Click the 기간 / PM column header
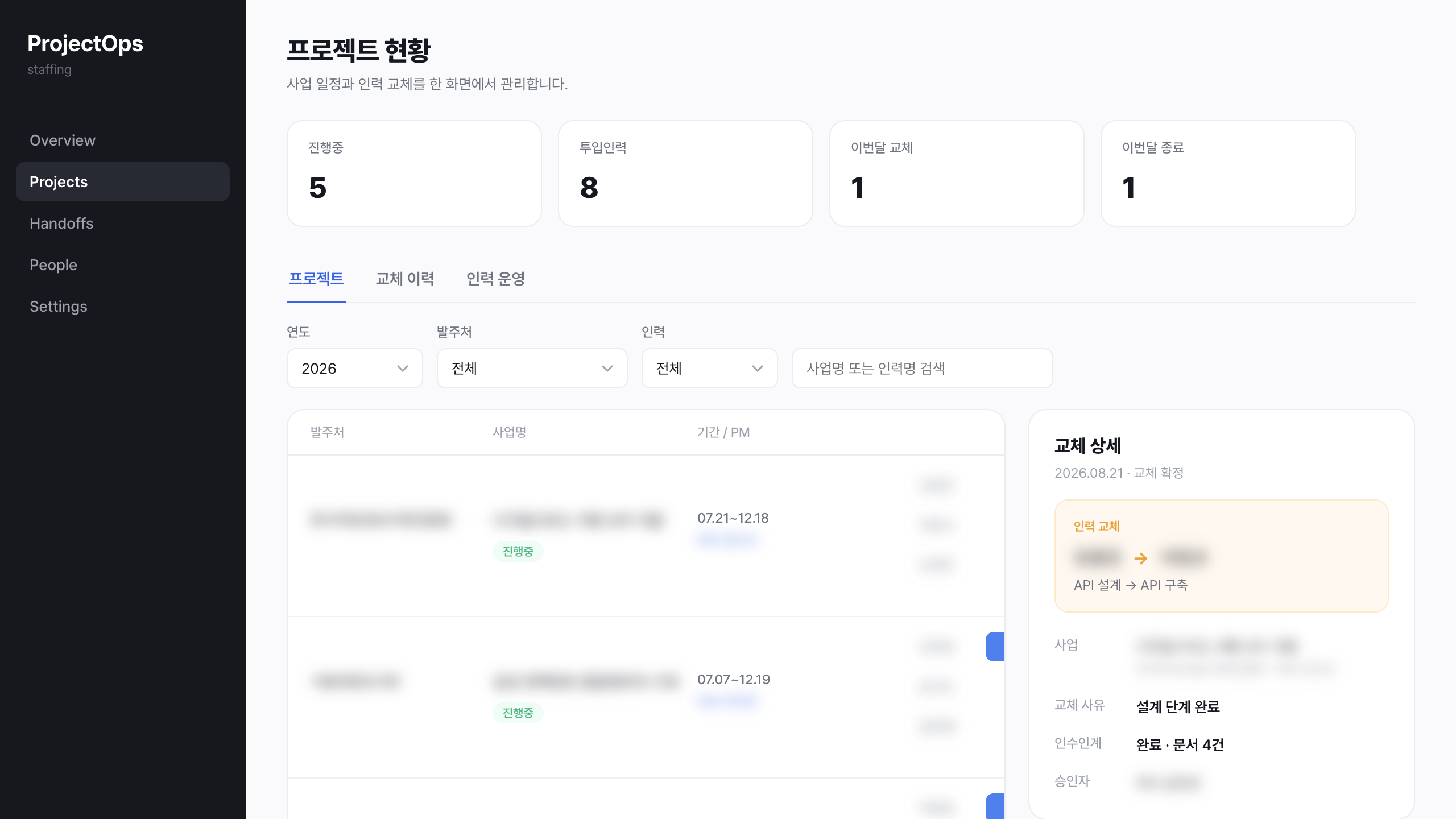Viewport: 1456px width, 819px height. pos(723,432)
